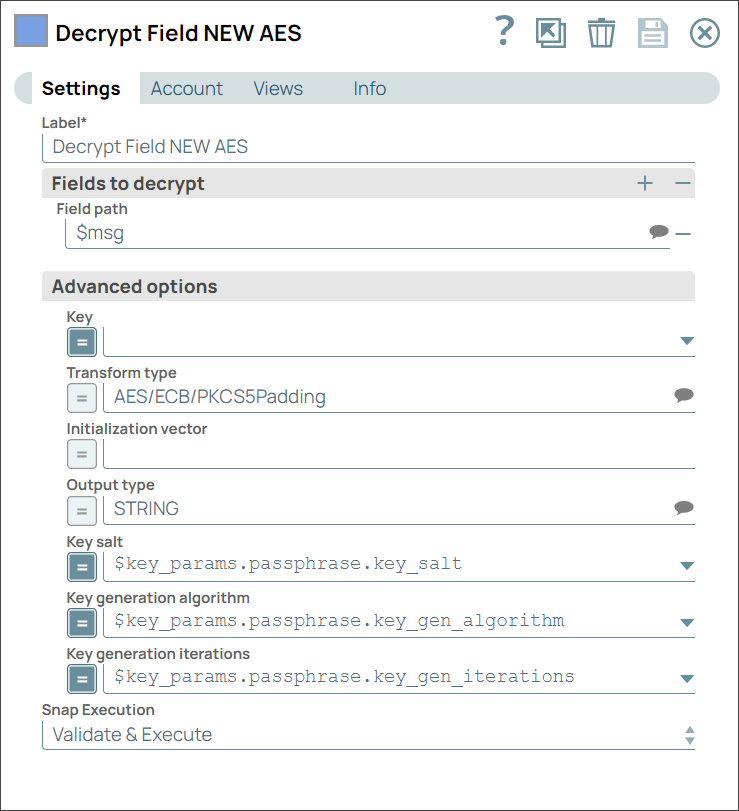Delete the $msg field path row
Image resolution: width=739 pixels, height=811 pixels.
click(x=683, y=233)
